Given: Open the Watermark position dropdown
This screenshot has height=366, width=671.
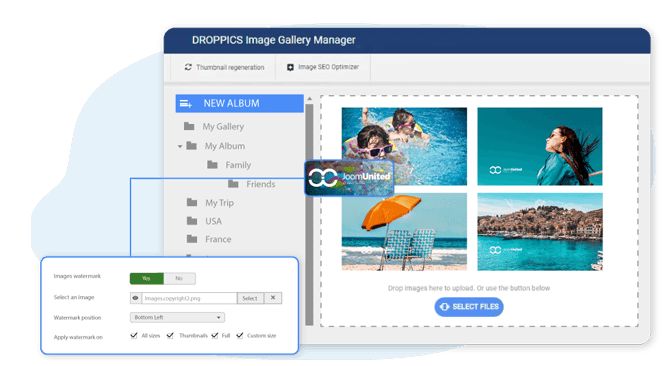Looking at the screenshot, I should click(177, 317).
